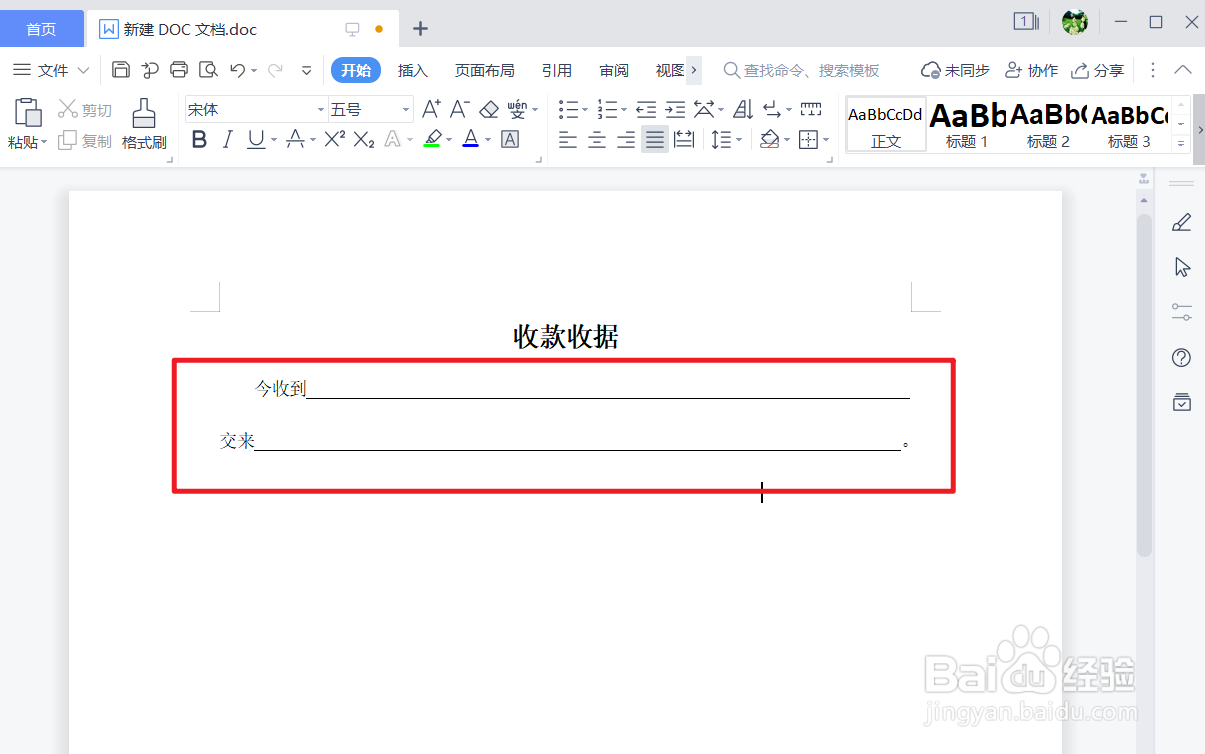Click the phonetic guide (wén) icon
The width and height of the screenshot is (1205, 754).
point(517,109)
